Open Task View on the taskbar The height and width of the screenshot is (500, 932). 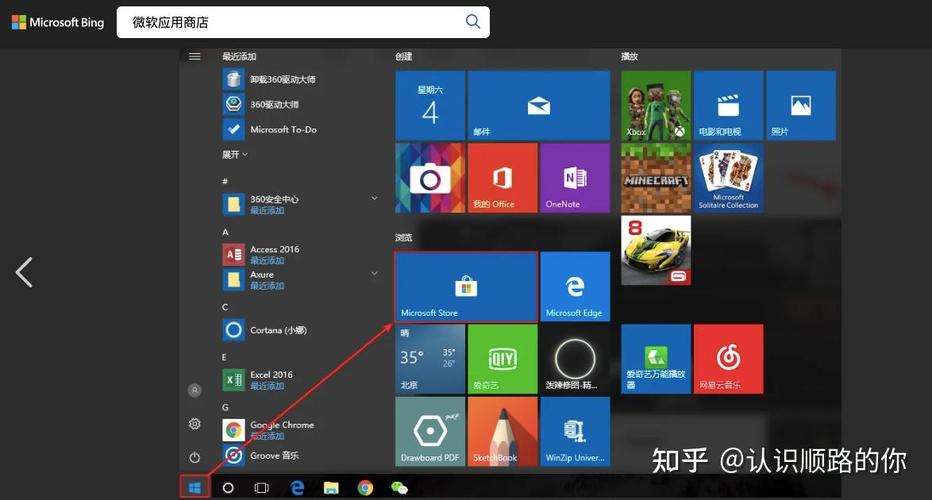262,488
